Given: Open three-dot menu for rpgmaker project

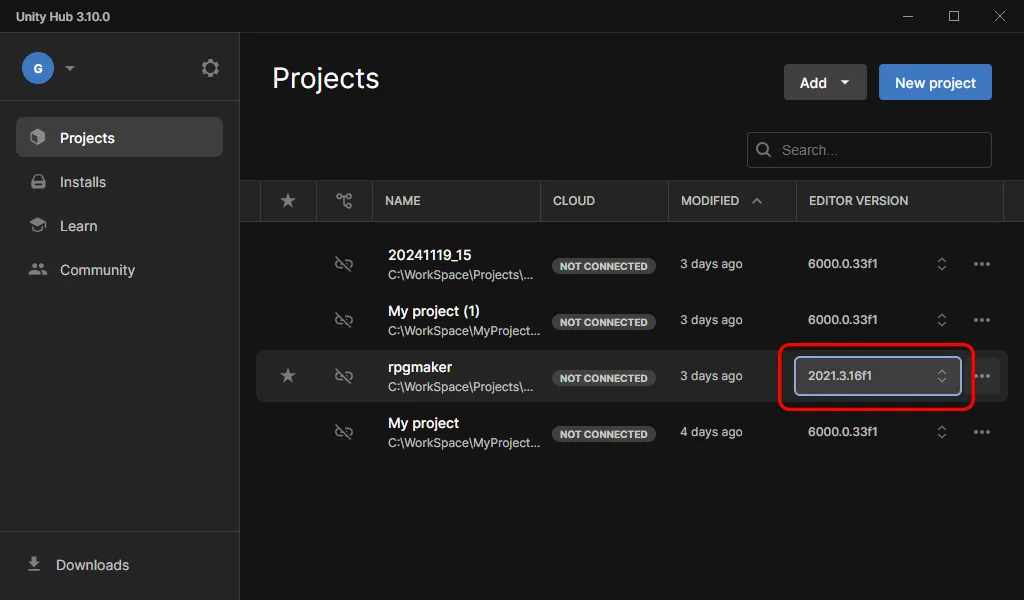Looking at the screenshot, I should (982, 376).
